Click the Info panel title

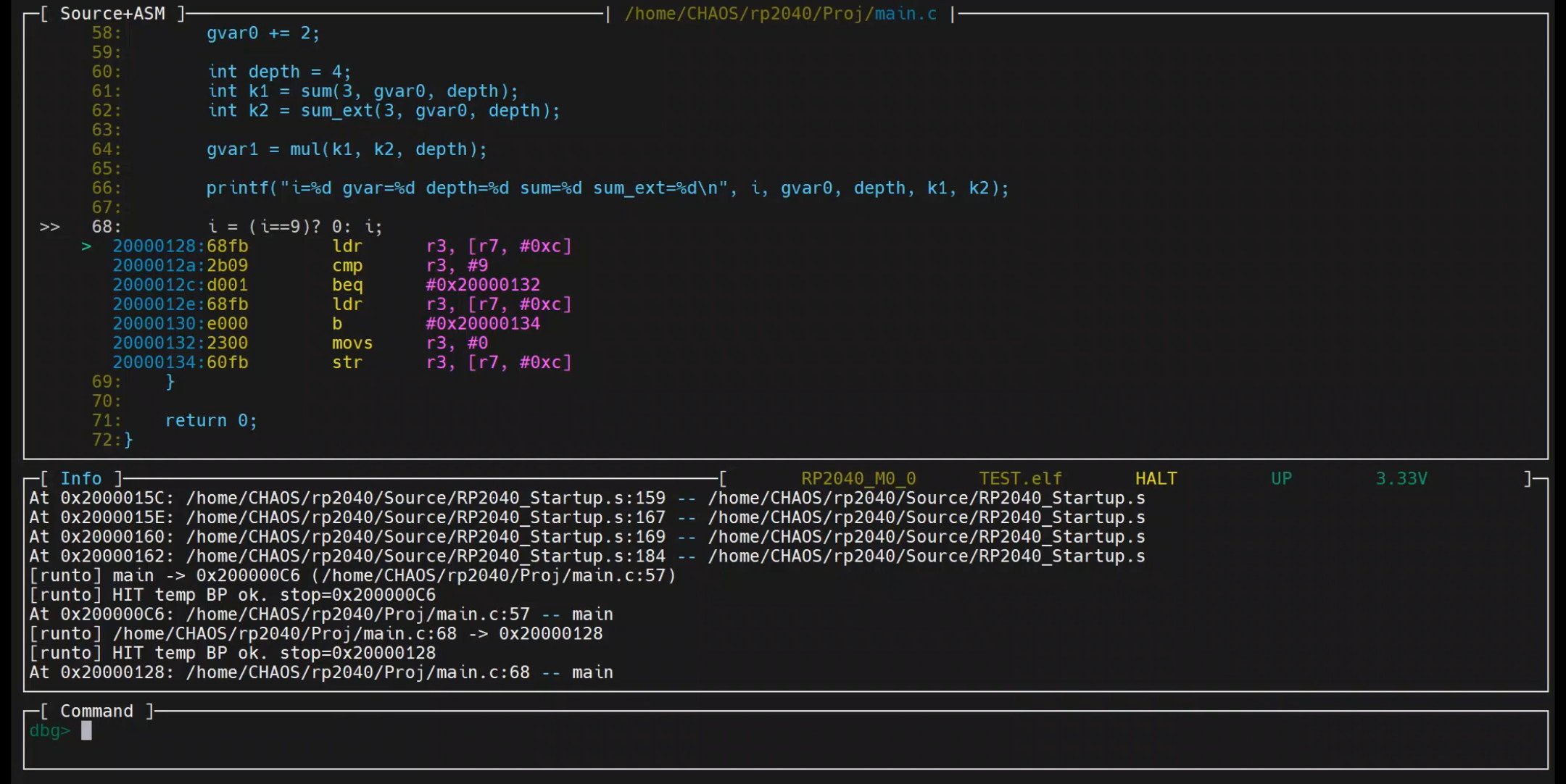pyautogui.click(x=80, y=478)
